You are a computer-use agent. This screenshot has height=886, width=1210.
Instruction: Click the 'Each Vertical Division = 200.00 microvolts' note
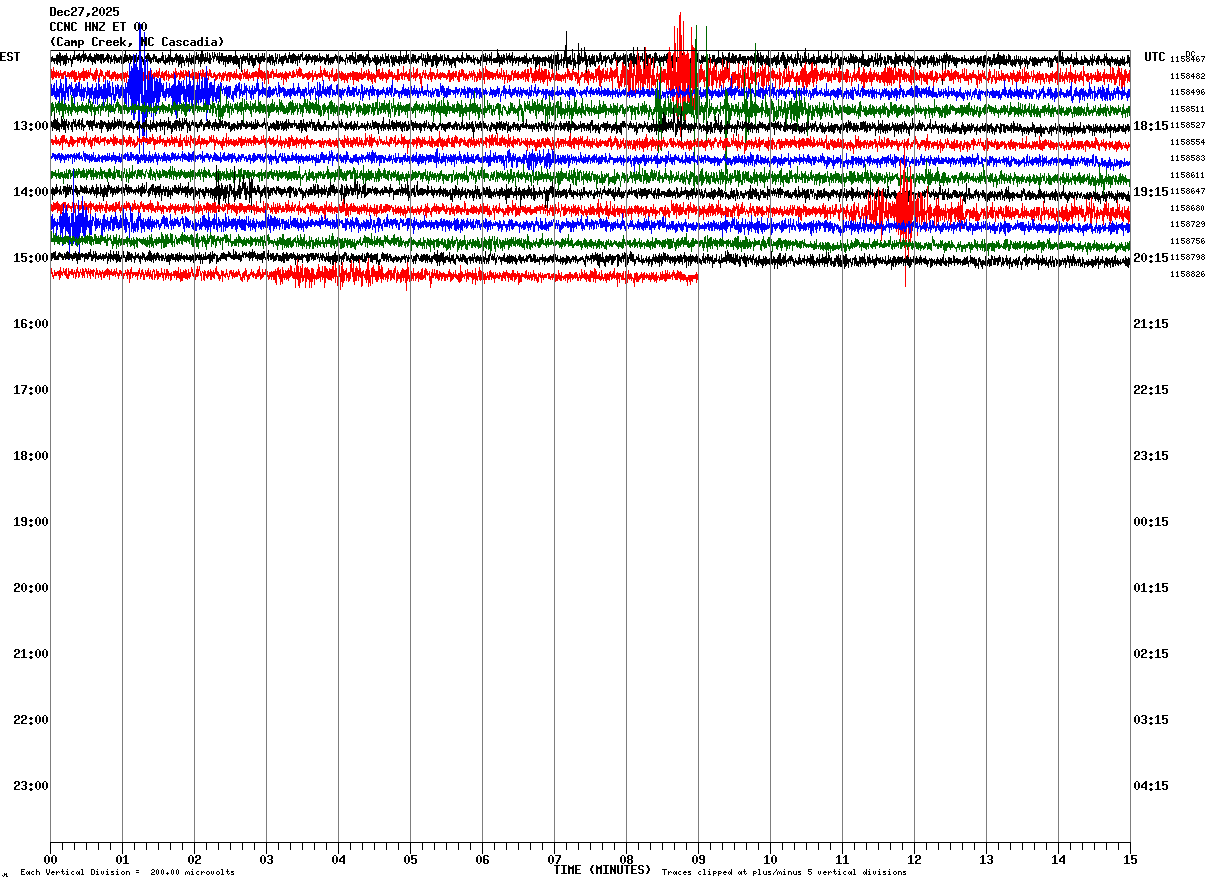(x=127, y=873)
